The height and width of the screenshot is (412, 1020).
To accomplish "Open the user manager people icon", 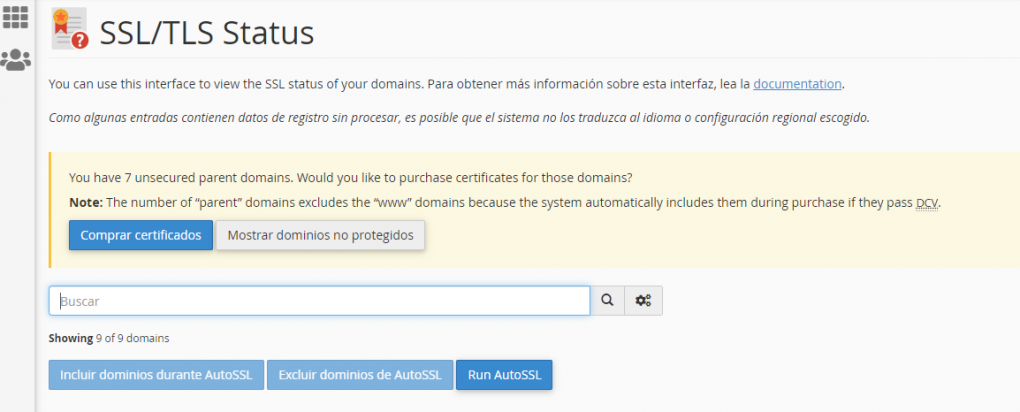I will (x=16, y=60).
